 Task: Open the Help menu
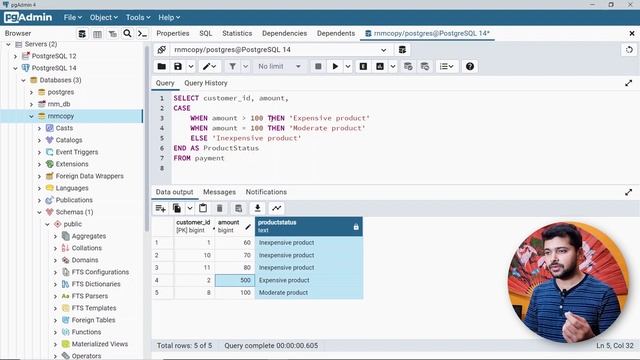(x=169, y=18)
